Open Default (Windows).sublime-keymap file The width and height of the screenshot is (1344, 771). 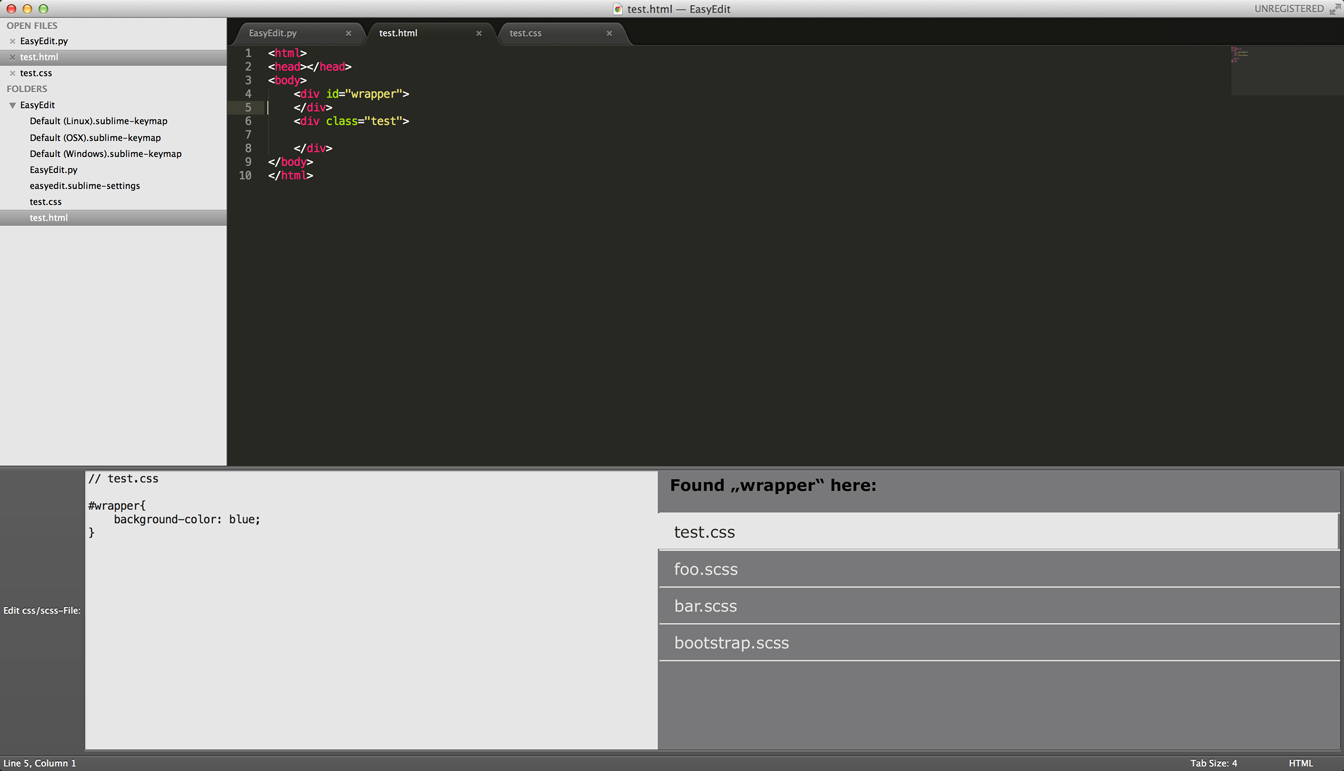(105, 153)
